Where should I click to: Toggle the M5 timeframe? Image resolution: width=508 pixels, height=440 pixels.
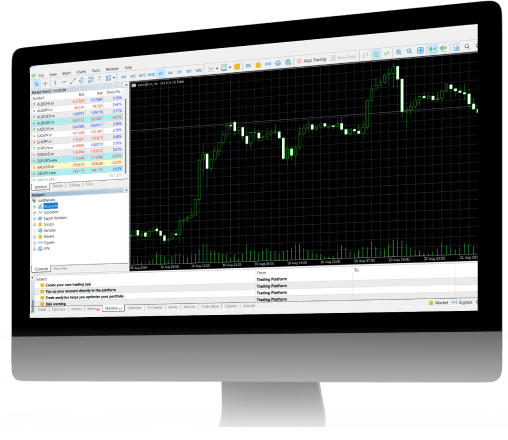click(x=133, y=76)
